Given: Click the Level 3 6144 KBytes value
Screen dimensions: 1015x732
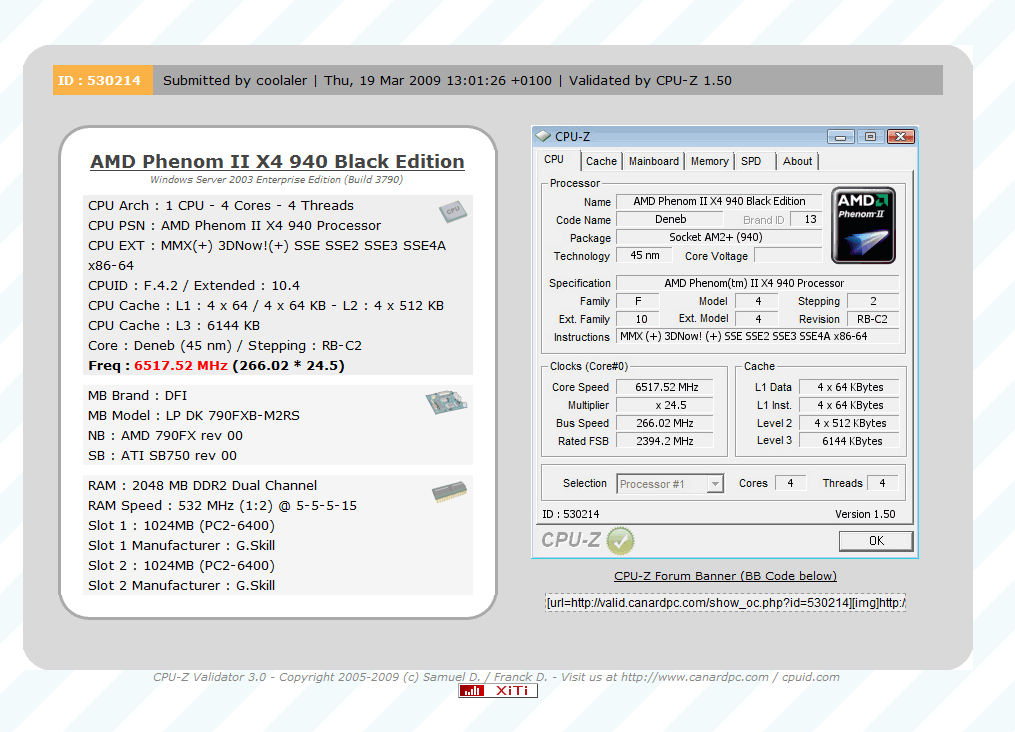Looking at the screenshot, I should (x=849, y=441).
